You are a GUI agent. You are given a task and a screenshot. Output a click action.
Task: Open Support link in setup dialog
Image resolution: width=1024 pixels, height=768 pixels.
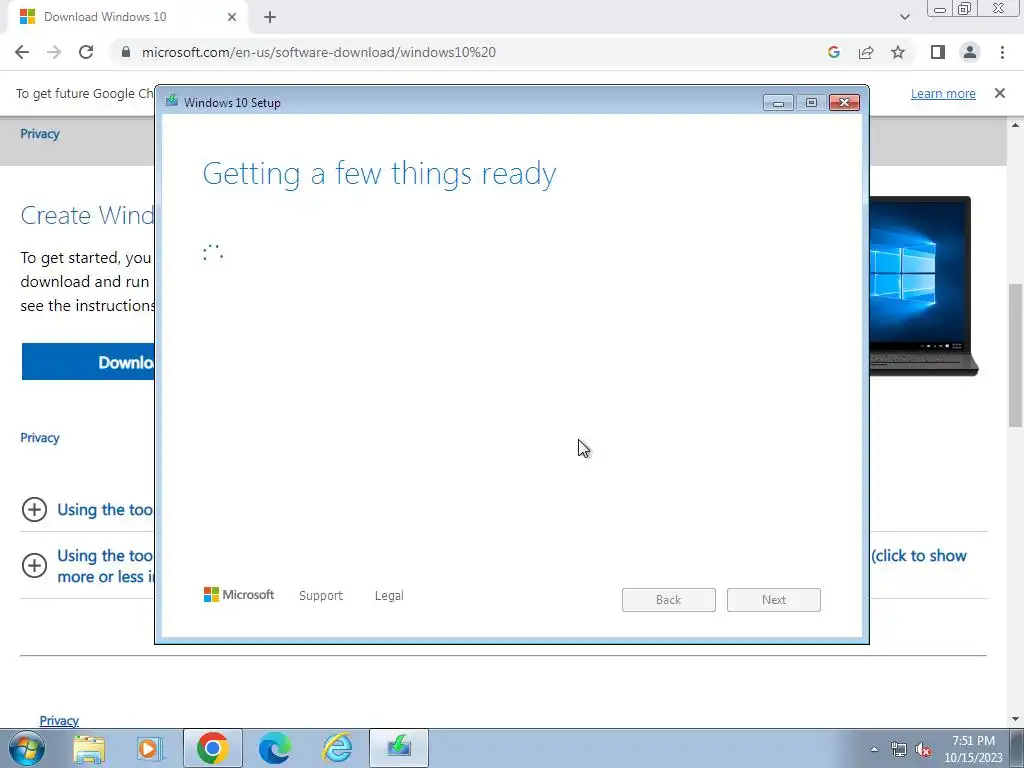(x=321, y=596)
